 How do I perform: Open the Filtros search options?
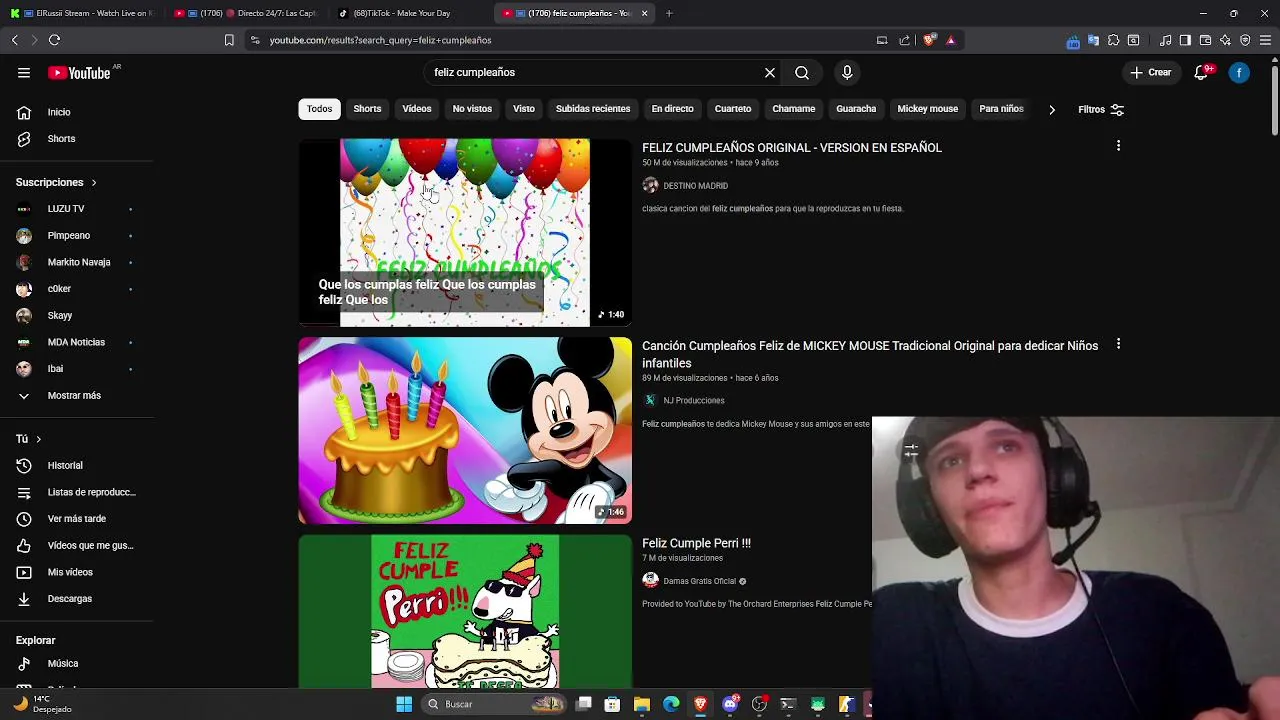1101,109
